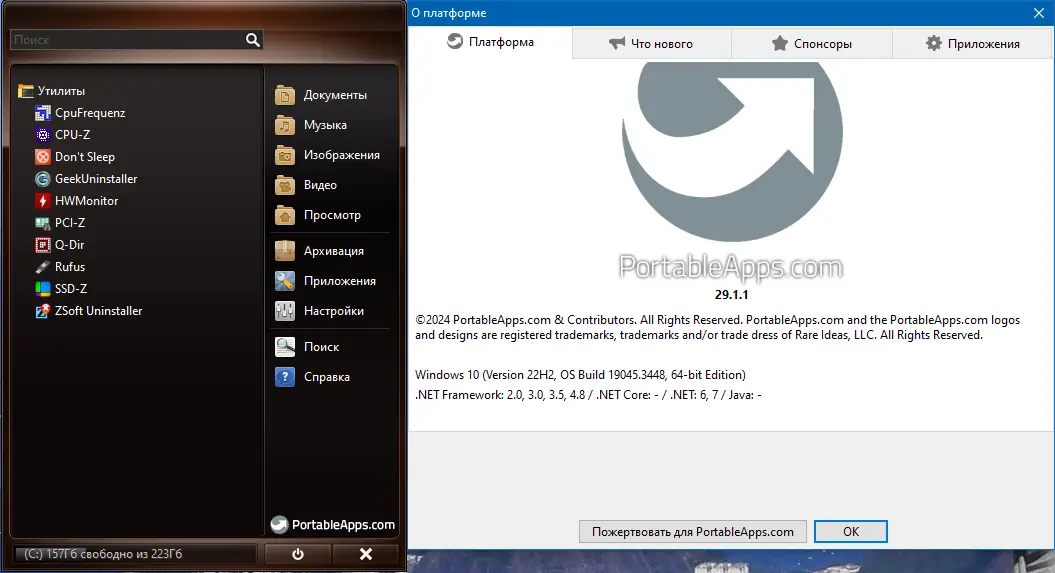Image resolution: width=1055 pixels, height=573 pixels.
Task: Click the SSD-Z app icon
Action: (42, 289)
